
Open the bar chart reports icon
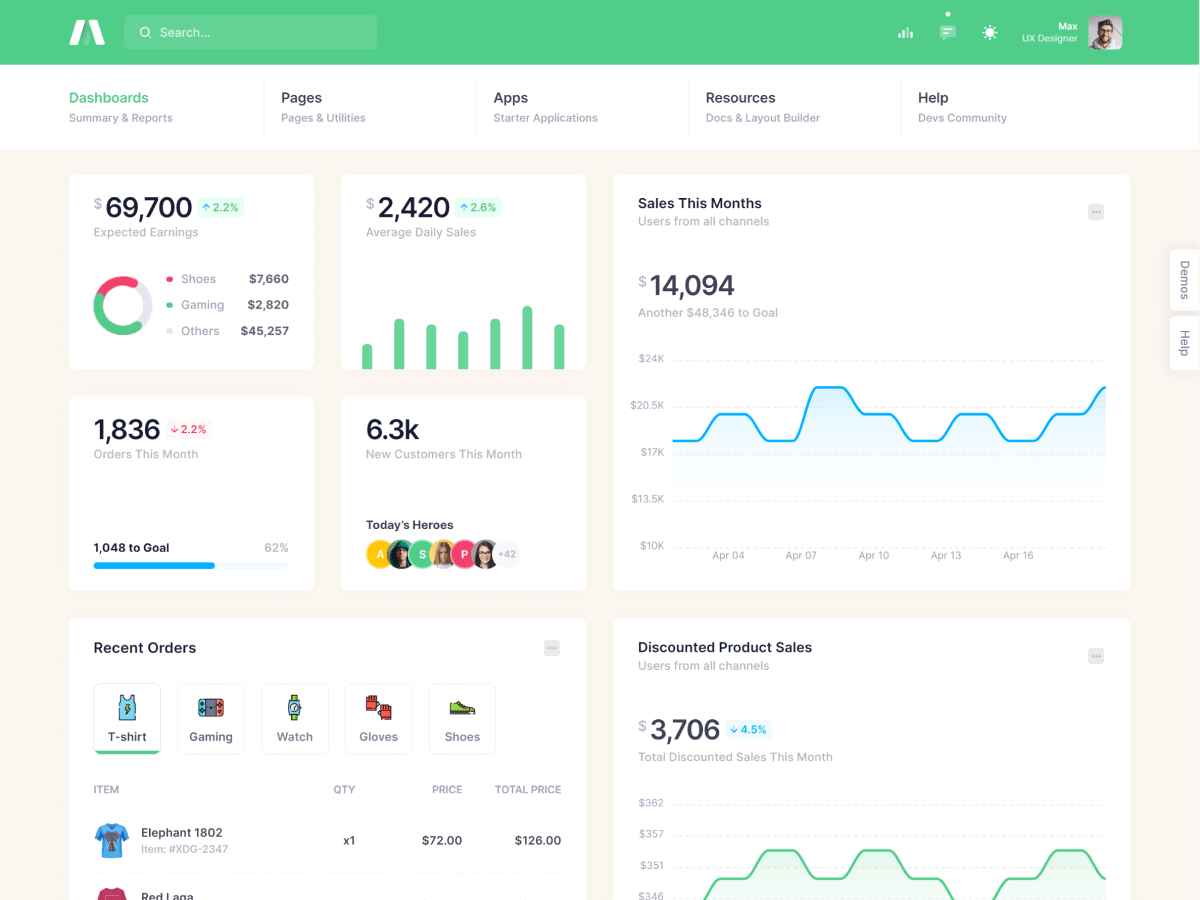pos(905,32)
